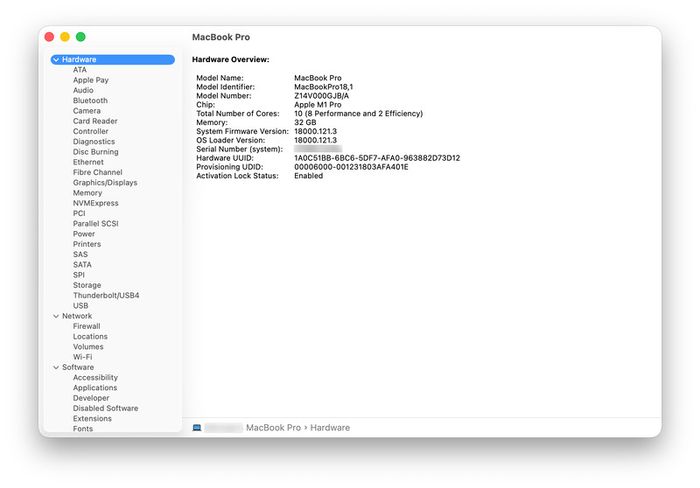The width and height of the screenshot is (700, 488).
Task: Click the Provisioning UDID value
Action: point(351,167)
